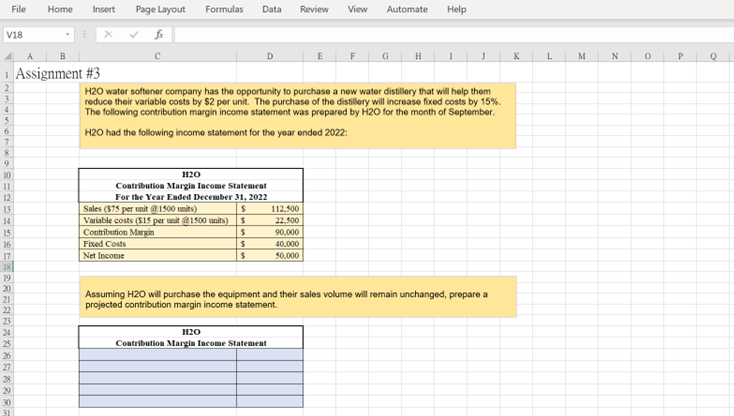Viewport: 734px width, 416px height.
Task: Expand the Name Box dropdown arrow
Action: pyautogui.click(x=68, y=35)
